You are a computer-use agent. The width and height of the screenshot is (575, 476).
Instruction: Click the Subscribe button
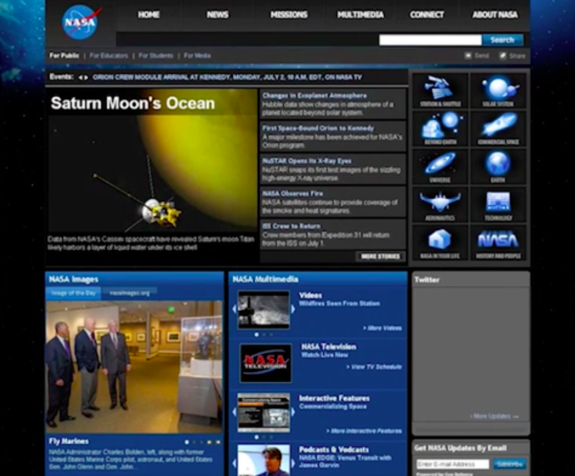point(509,464)
